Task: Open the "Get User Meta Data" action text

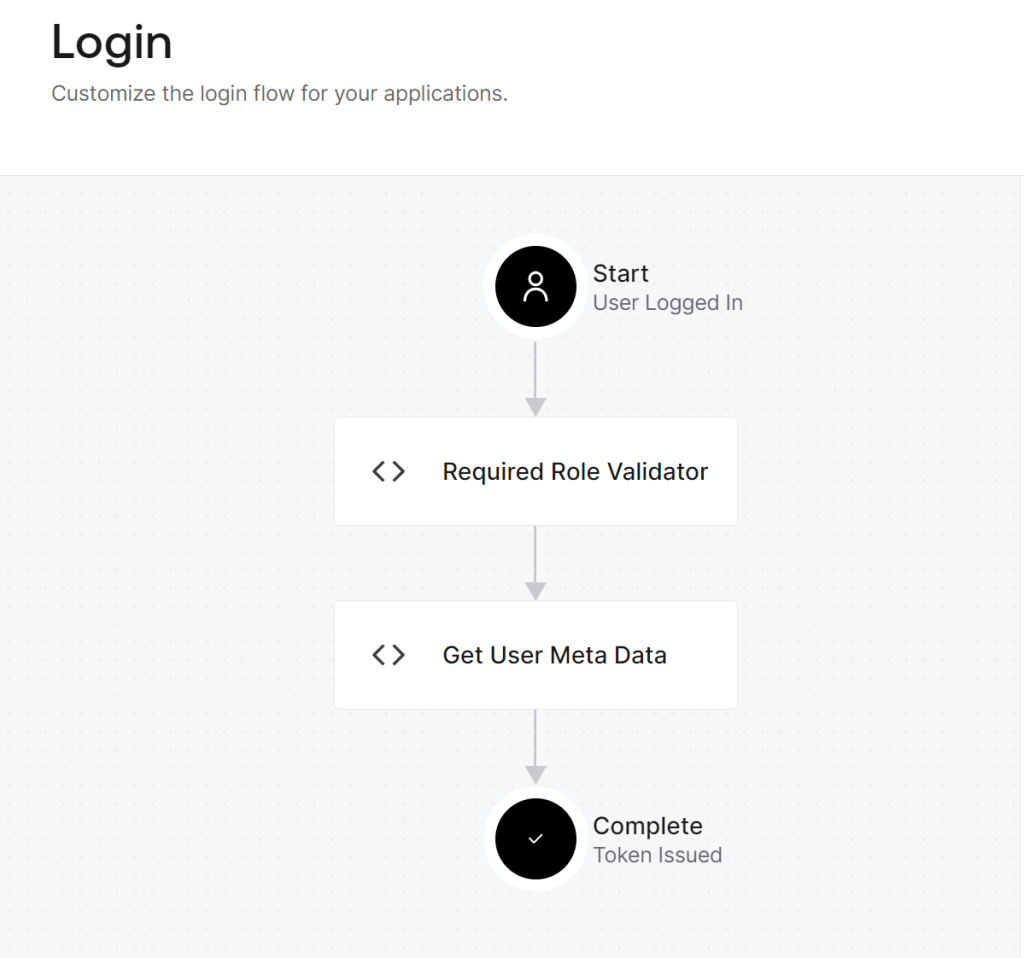Action: click(554, 655)
